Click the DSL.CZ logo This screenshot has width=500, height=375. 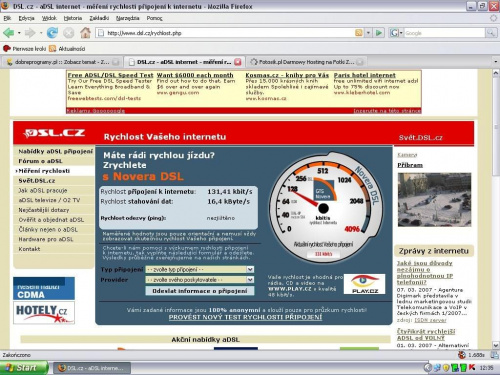coord(54,133)
